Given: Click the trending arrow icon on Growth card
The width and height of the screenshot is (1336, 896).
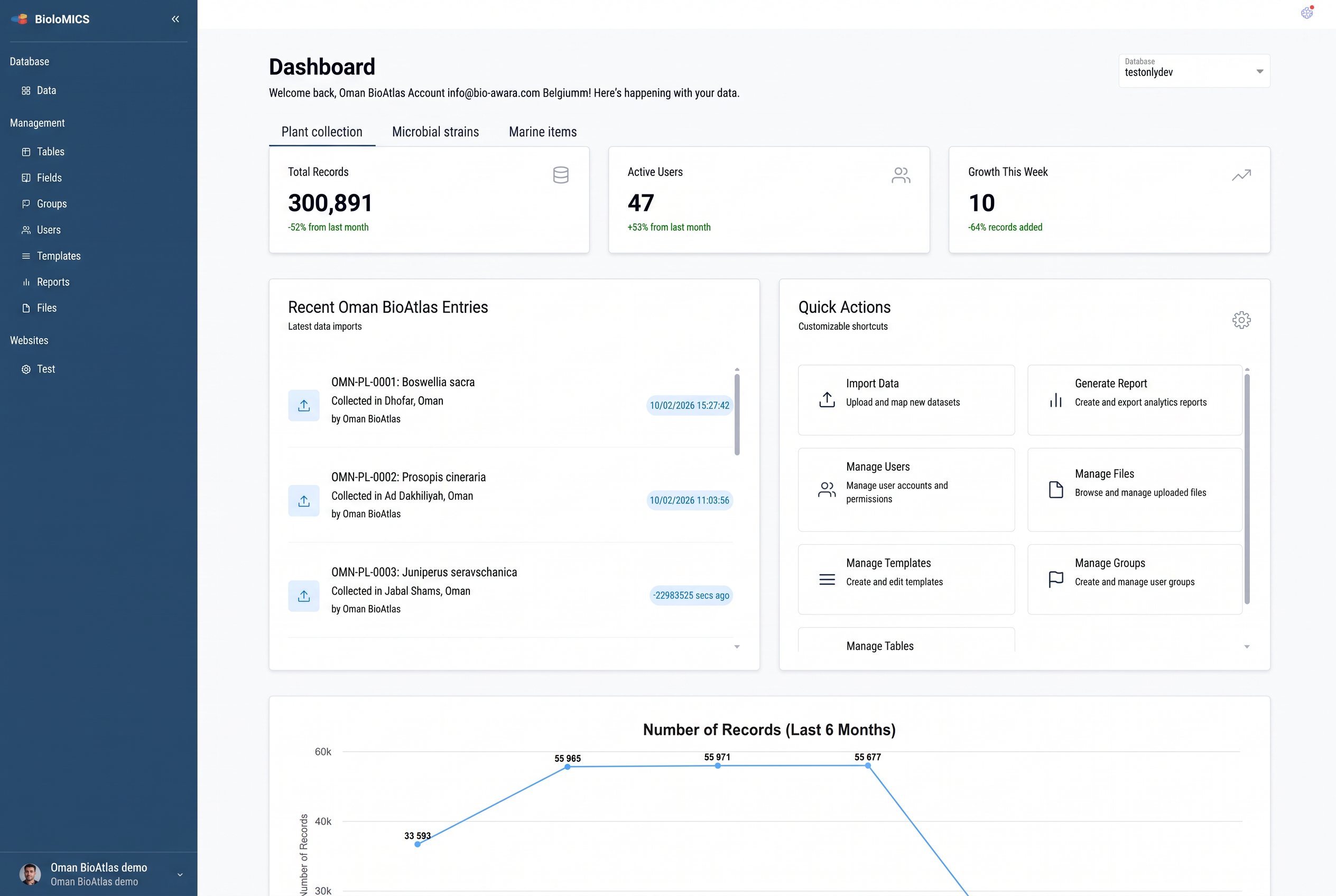Looking at the screenshot, I should coord(1241,175).
